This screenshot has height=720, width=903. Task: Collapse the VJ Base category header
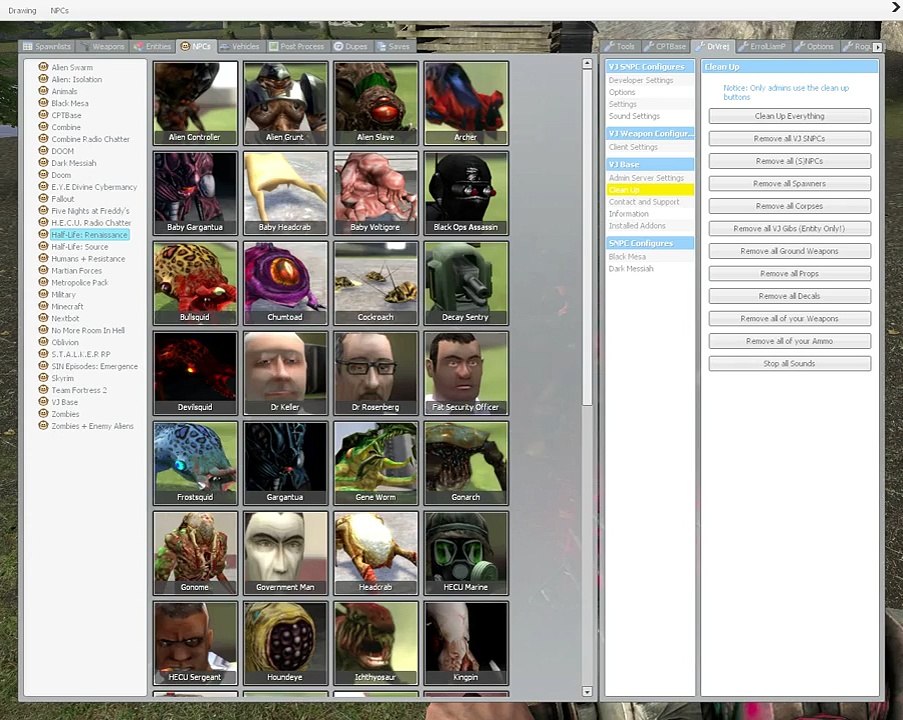click(650, 164)
